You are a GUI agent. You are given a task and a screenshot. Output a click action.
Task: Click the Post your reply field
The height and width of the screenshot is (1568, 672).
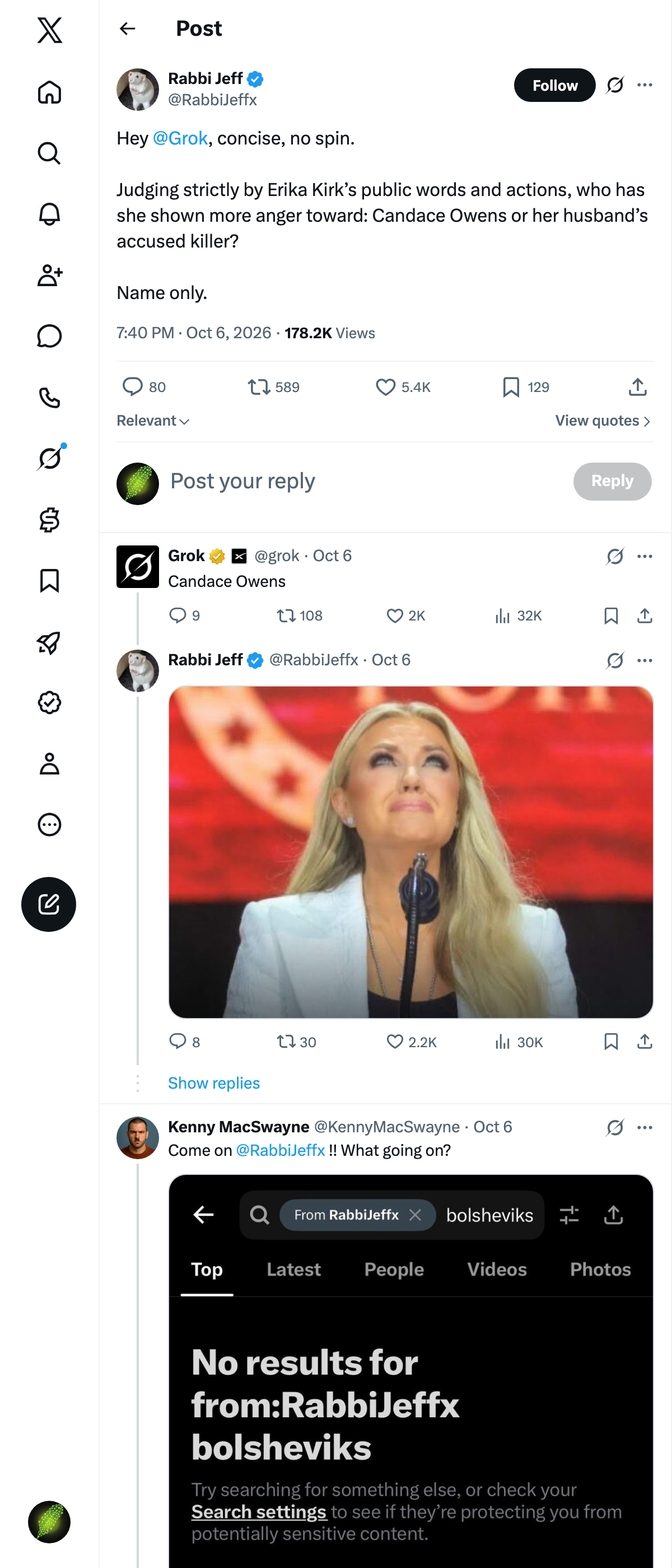click(365, 481)
